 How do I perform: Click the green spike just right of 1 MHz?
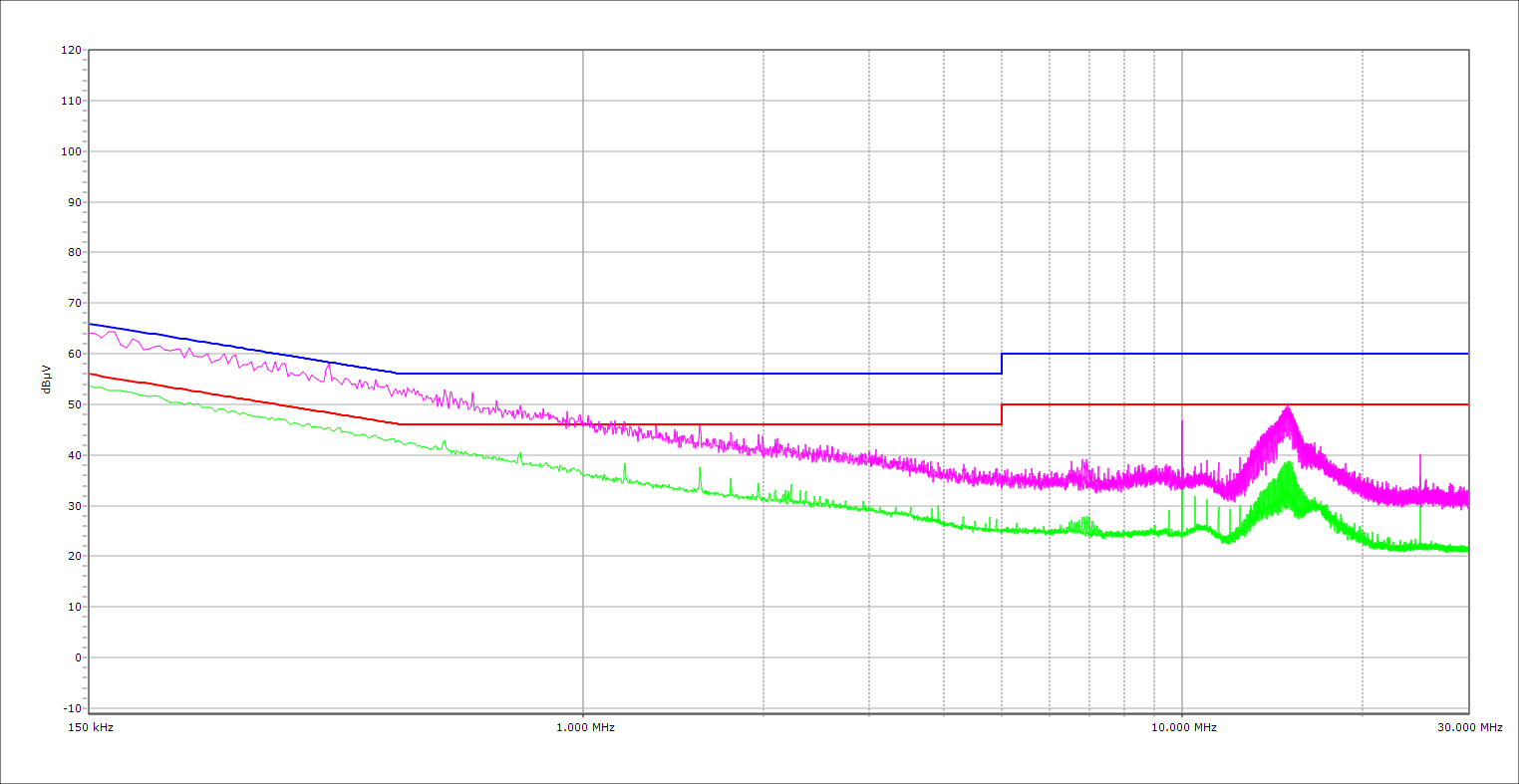point(625,465)
